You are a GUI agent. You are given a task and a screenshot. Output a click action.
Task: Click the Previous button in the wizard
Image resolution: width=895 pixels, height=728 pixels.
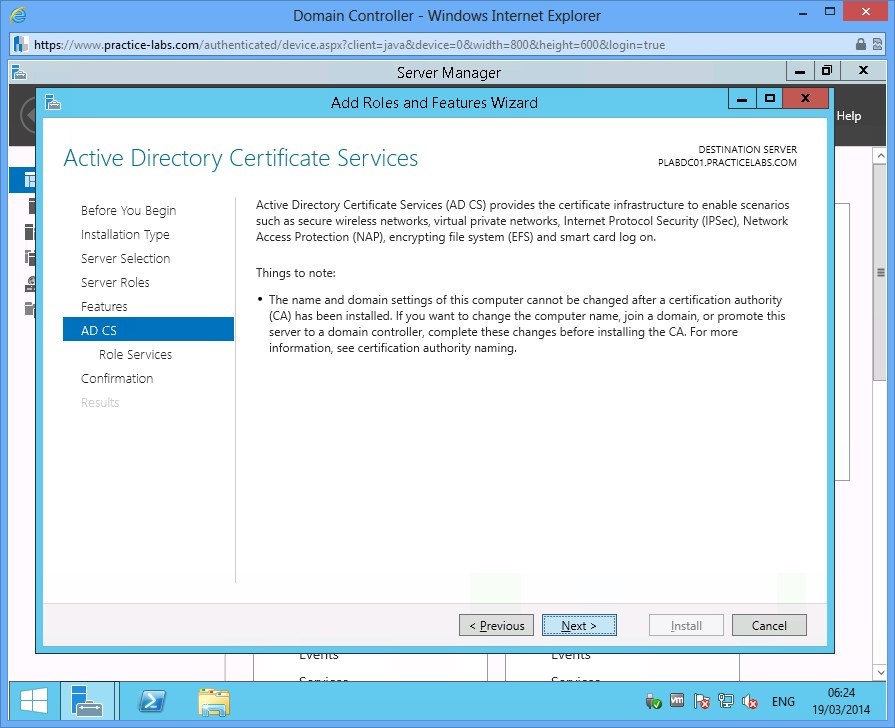coord(496,625)
